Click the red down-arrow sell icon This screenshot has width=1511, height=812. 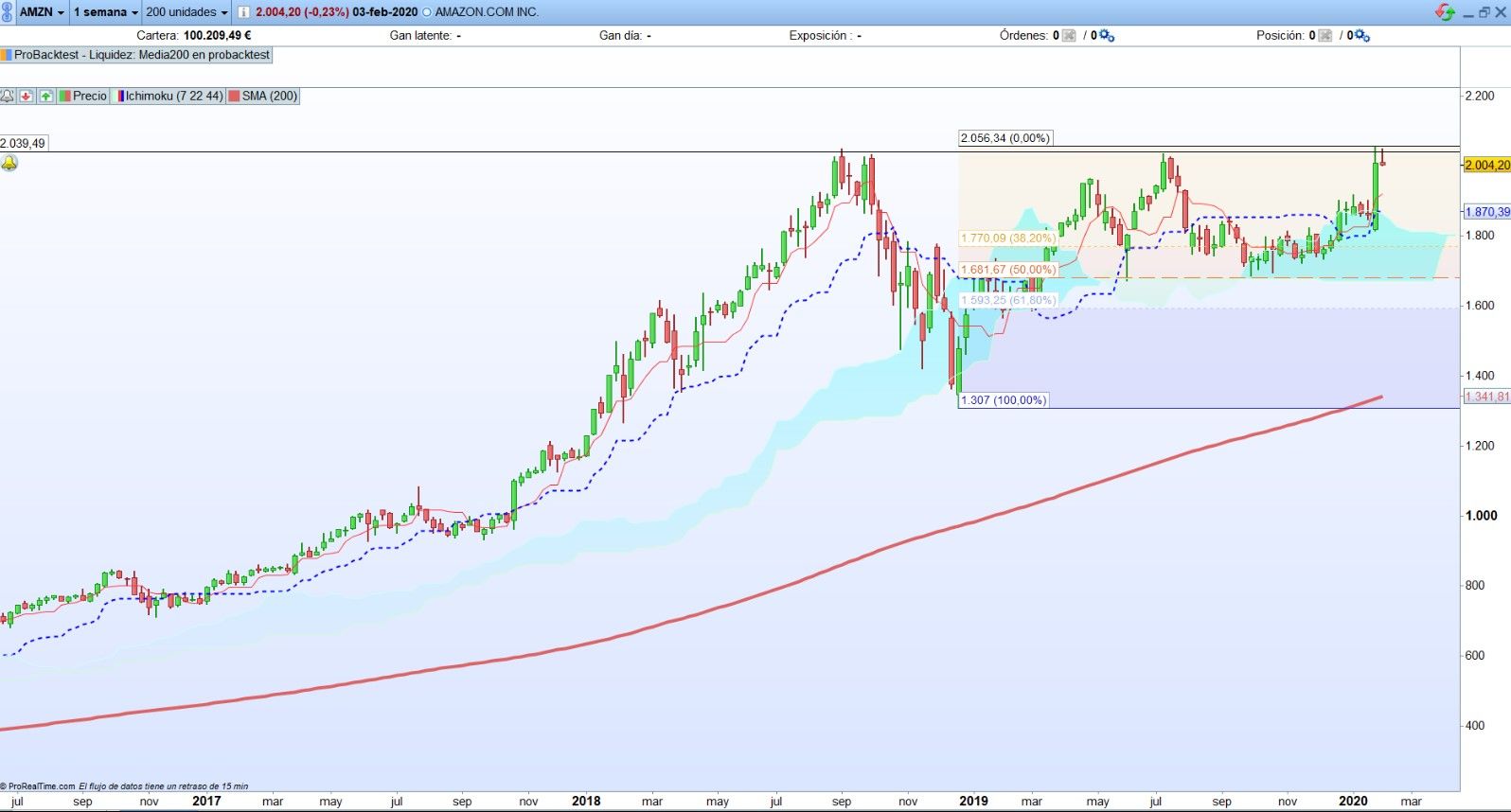click(27, 96)
